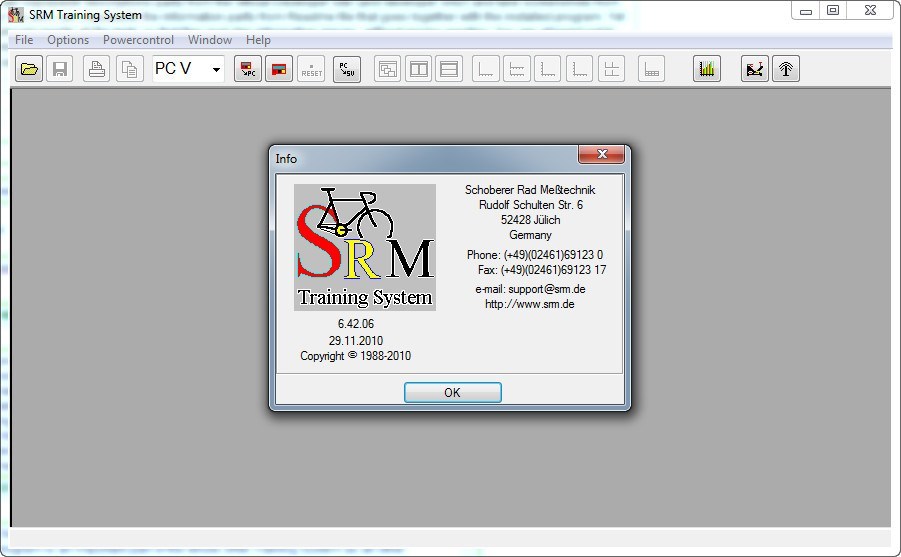Click the fourth graph axis icon
901x557 pixels.
[x=579, y=70]
